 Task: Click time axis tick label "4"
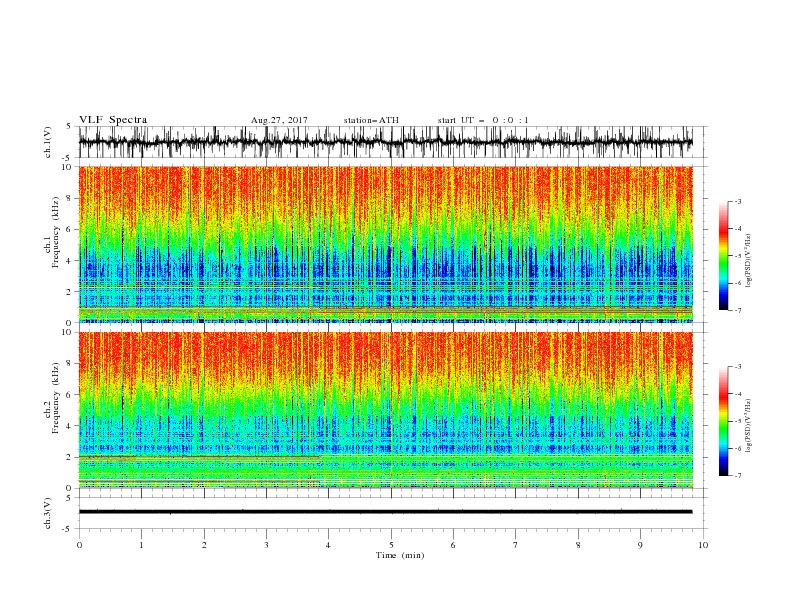pos(329,545)
